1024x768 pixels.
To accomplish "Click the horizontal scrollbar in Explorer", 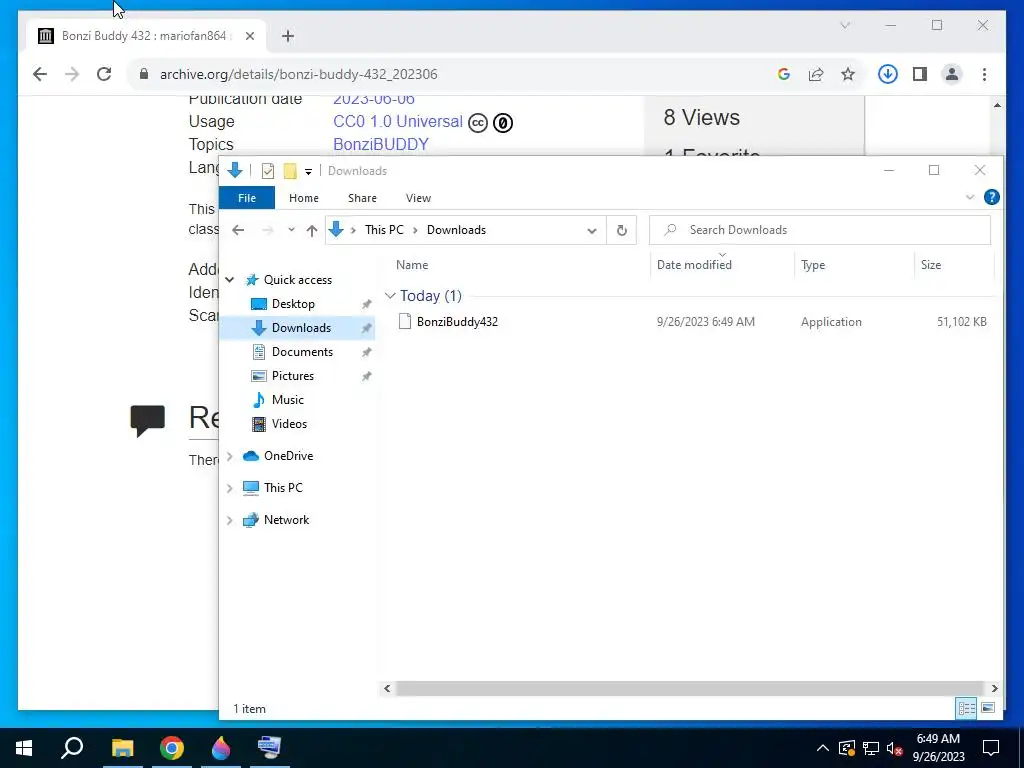I will pos(690,688).
